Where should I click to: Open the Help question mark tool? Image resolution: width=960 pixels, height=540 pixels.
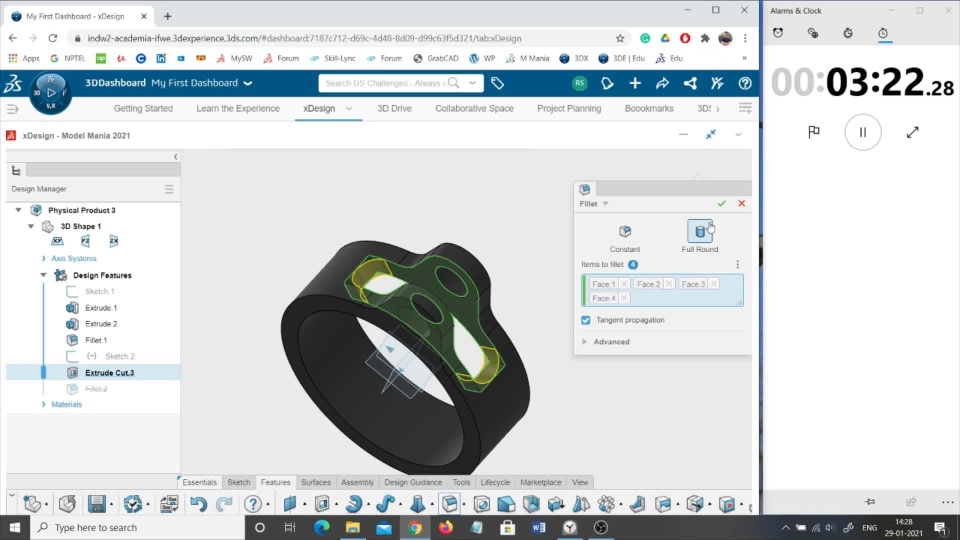coord(252,504)
